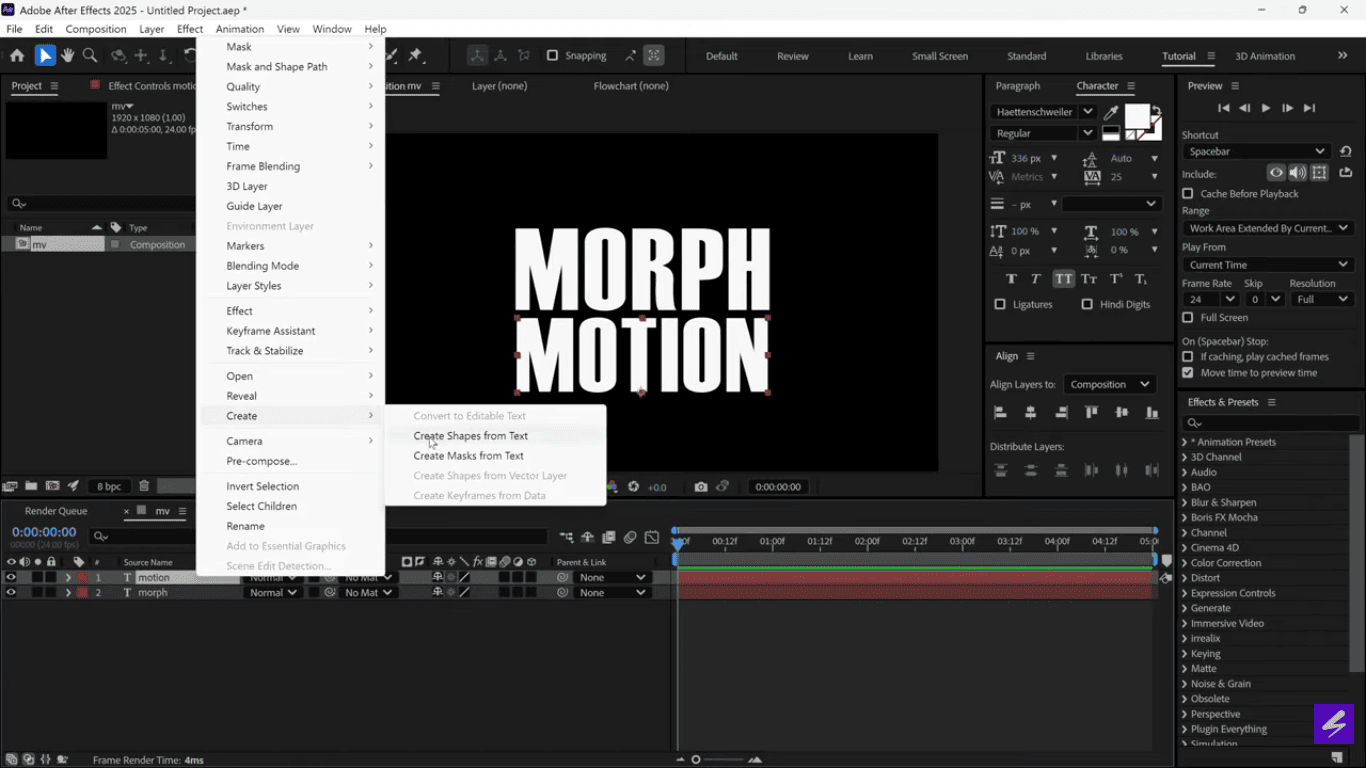Viewport: 1366px width, 768px height.
Task: Pick the Hand tool
Action: (68, 56)
